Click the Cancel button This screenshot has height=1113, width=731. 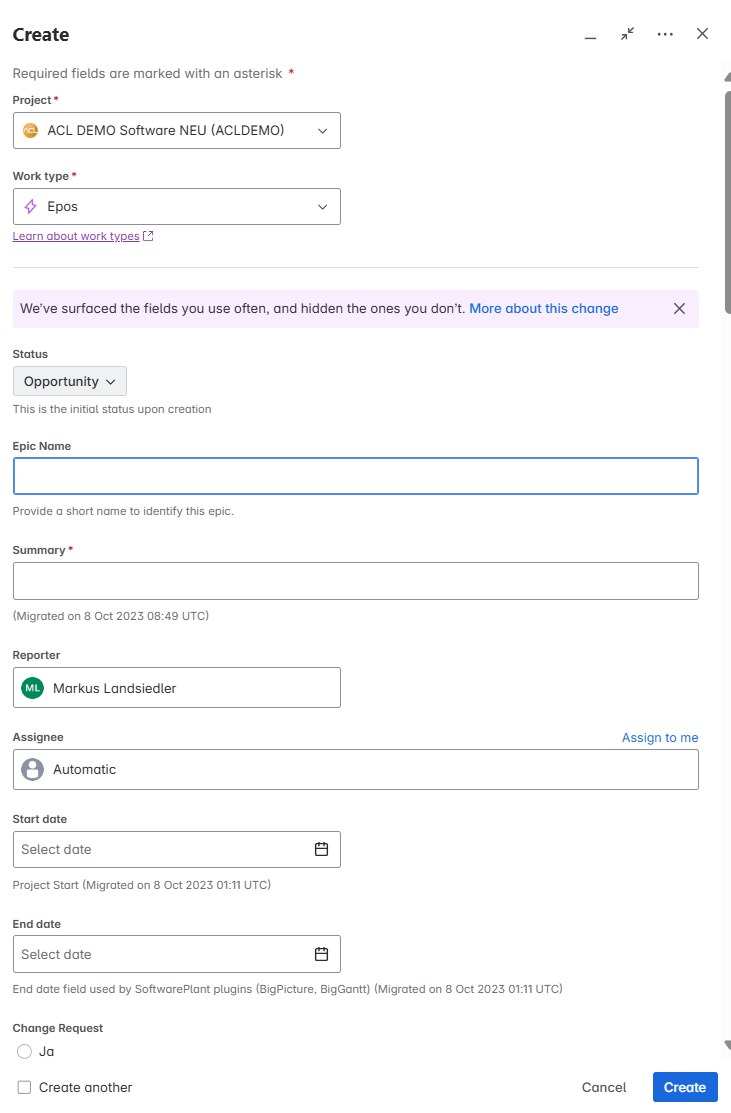coord(604,1087)
